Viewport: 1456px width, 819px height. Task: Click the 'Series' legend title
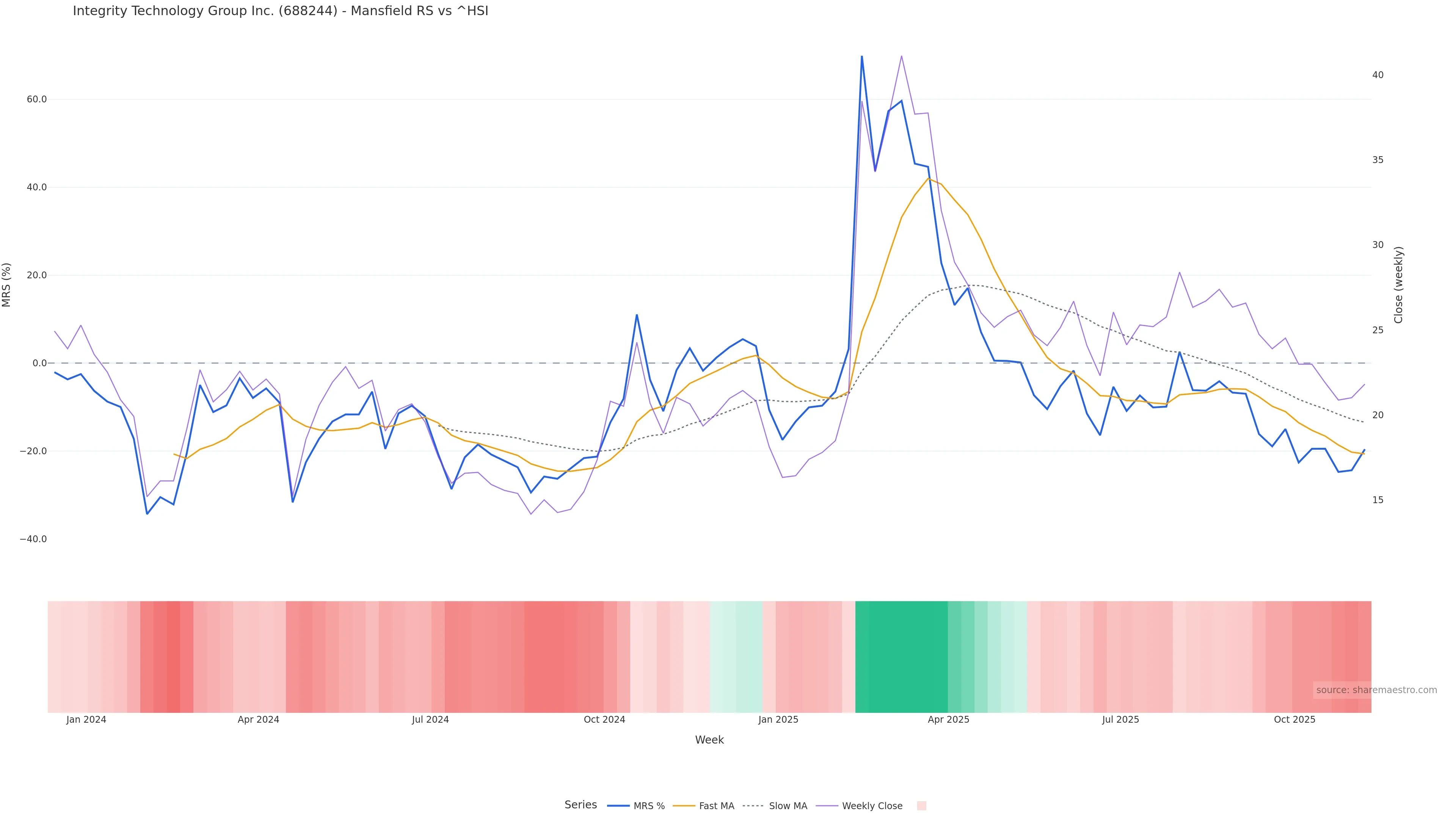(x=581, y=805)
